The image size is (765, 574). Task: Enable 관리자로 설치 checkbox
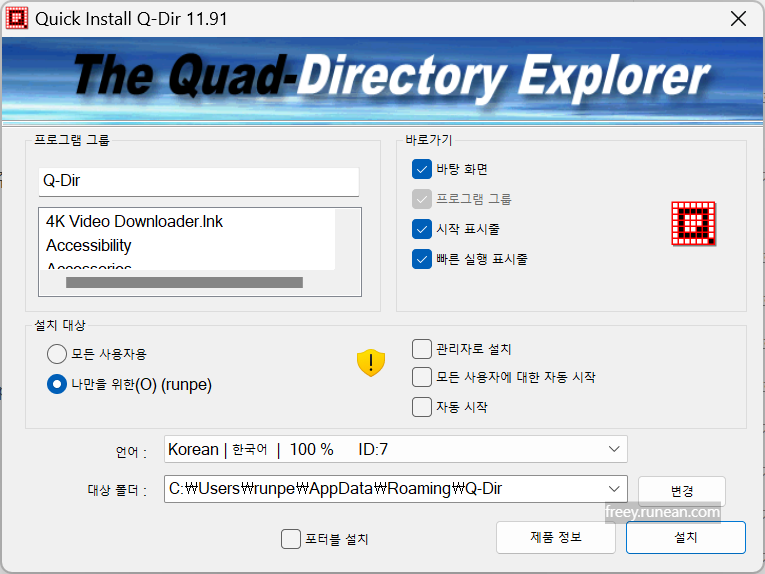[x=422, y=349]
